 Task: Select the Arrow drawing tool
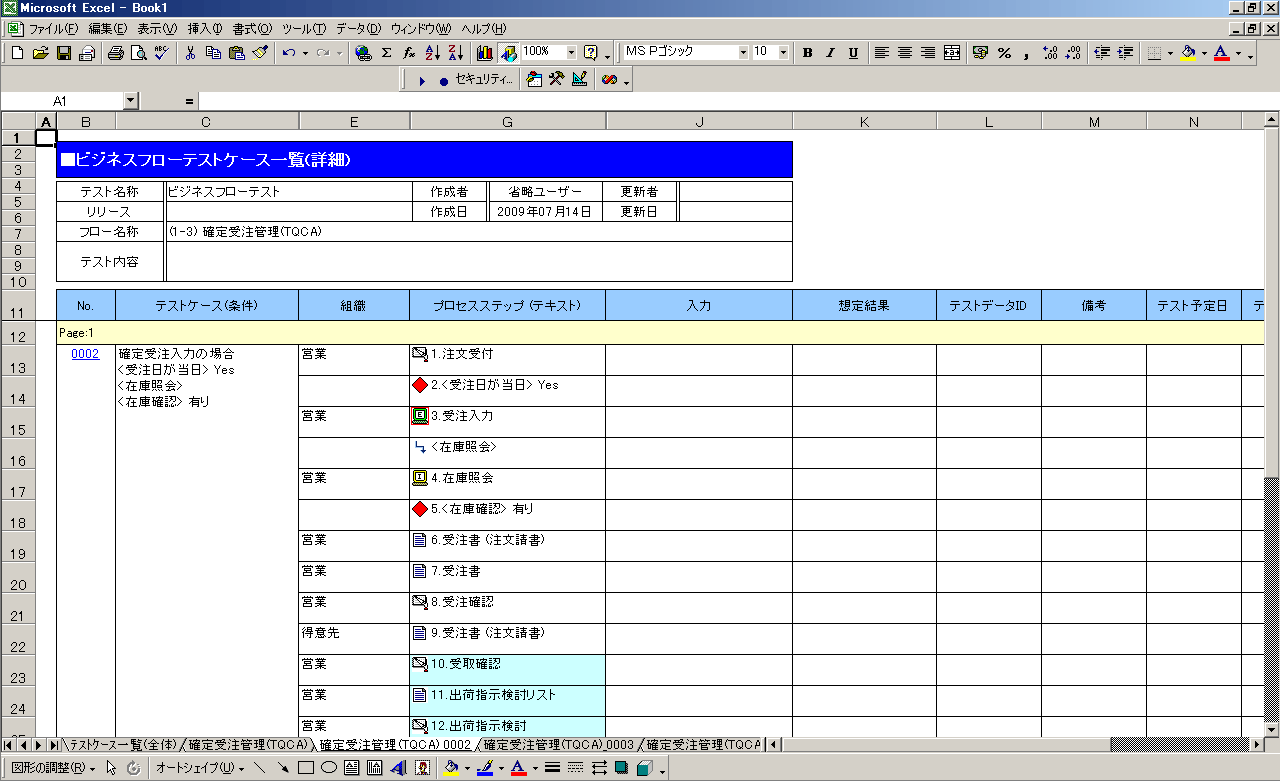point(283,768)
